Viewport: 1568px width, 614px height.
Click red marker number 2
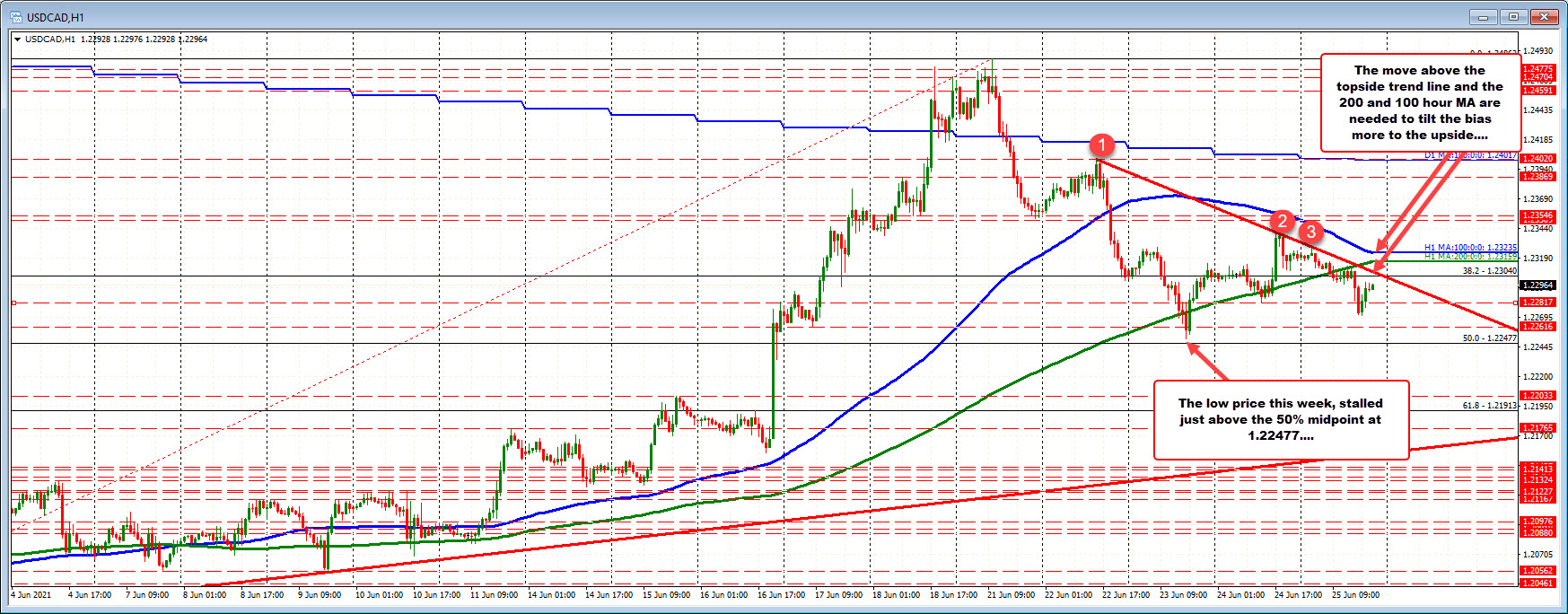coord(1282,221)
